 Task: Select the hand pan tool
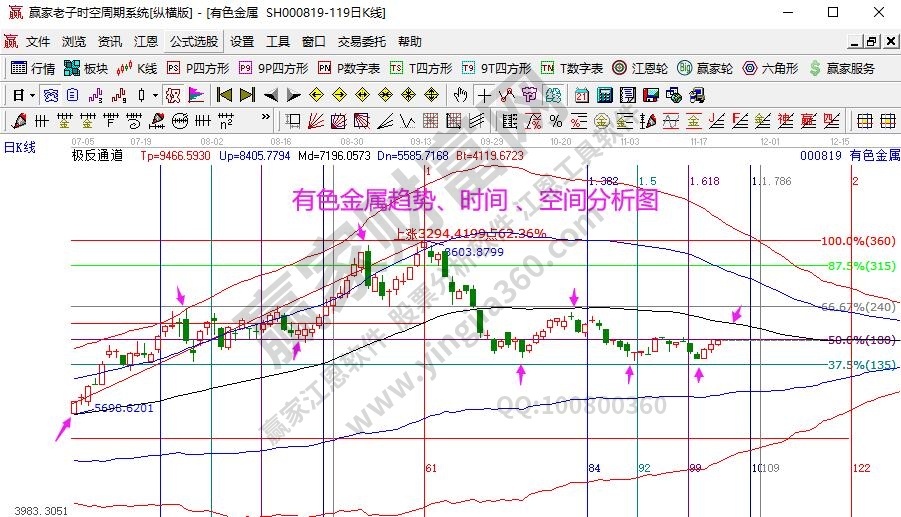[460, 95]
